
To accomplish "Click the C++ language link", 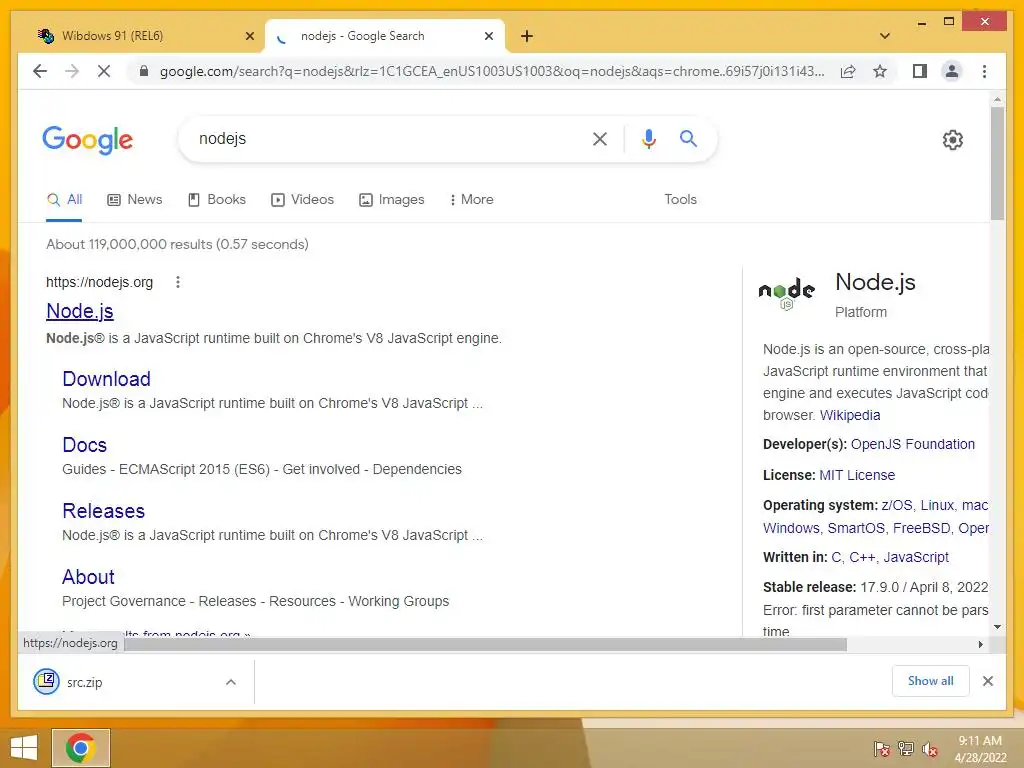I will click(862, 558).
